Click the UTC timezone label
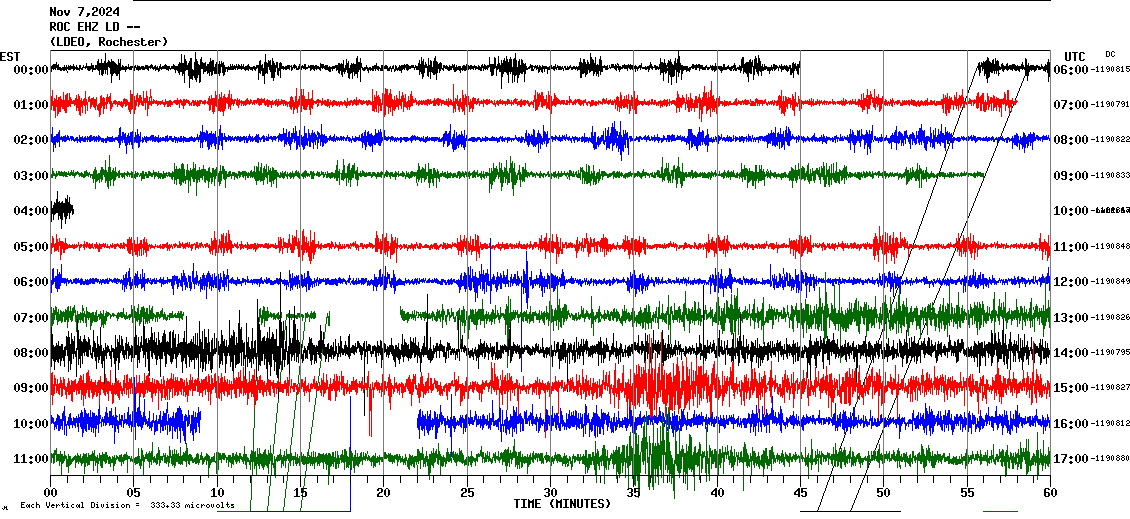The width and height of the screenshot is (1130, 519). point(1075,56)
